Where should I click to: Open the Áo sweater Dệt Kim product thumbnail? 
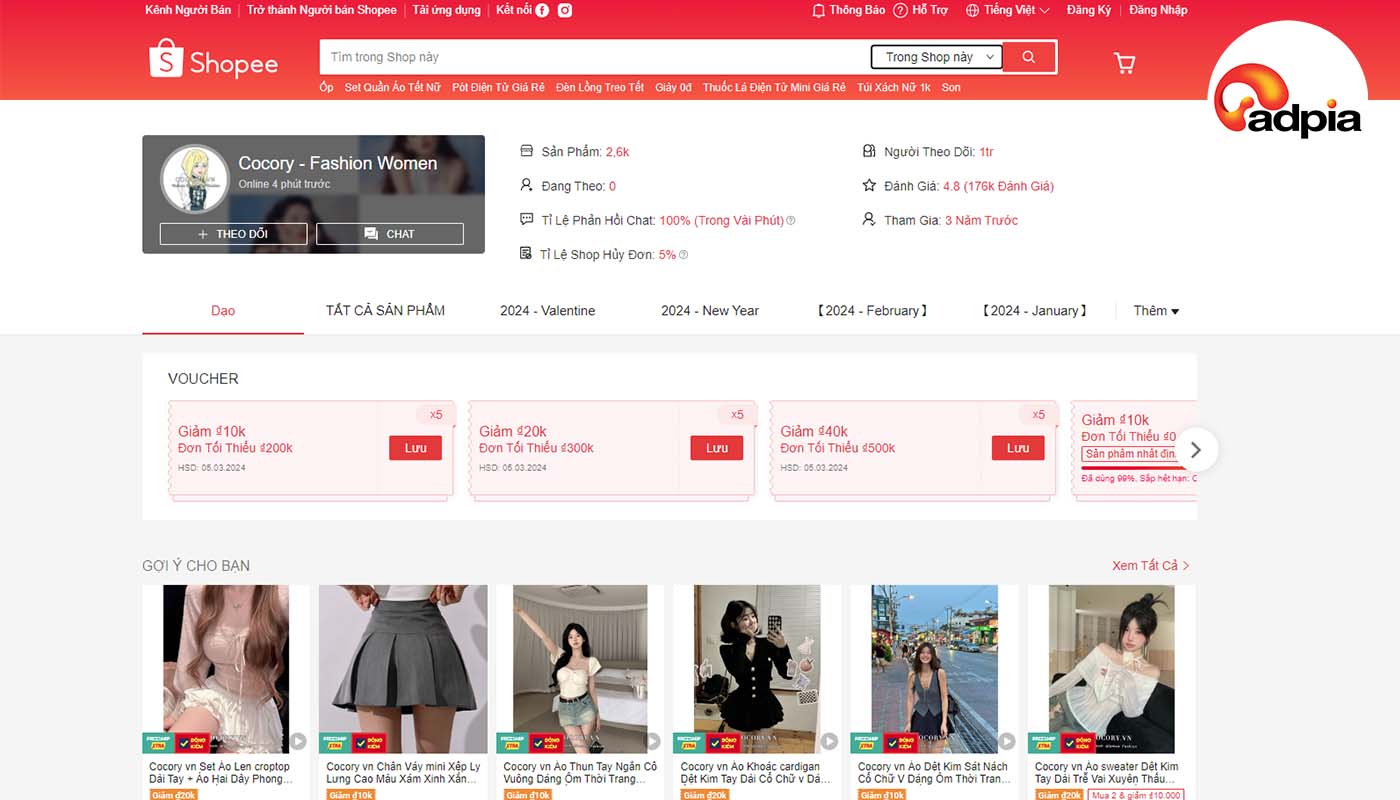coord(1112,669)
